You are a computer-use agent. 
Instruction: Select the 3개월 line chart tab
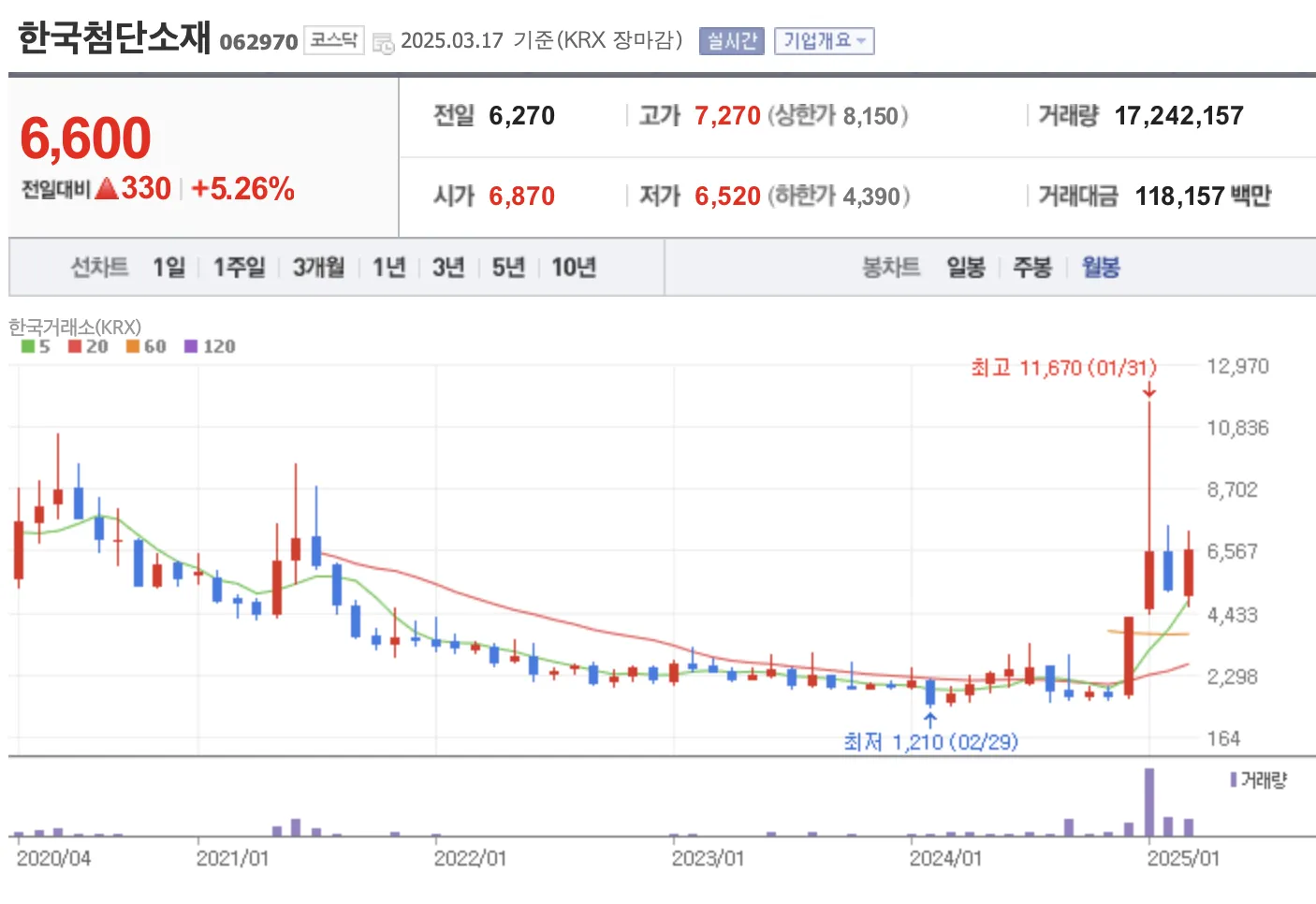319,268
